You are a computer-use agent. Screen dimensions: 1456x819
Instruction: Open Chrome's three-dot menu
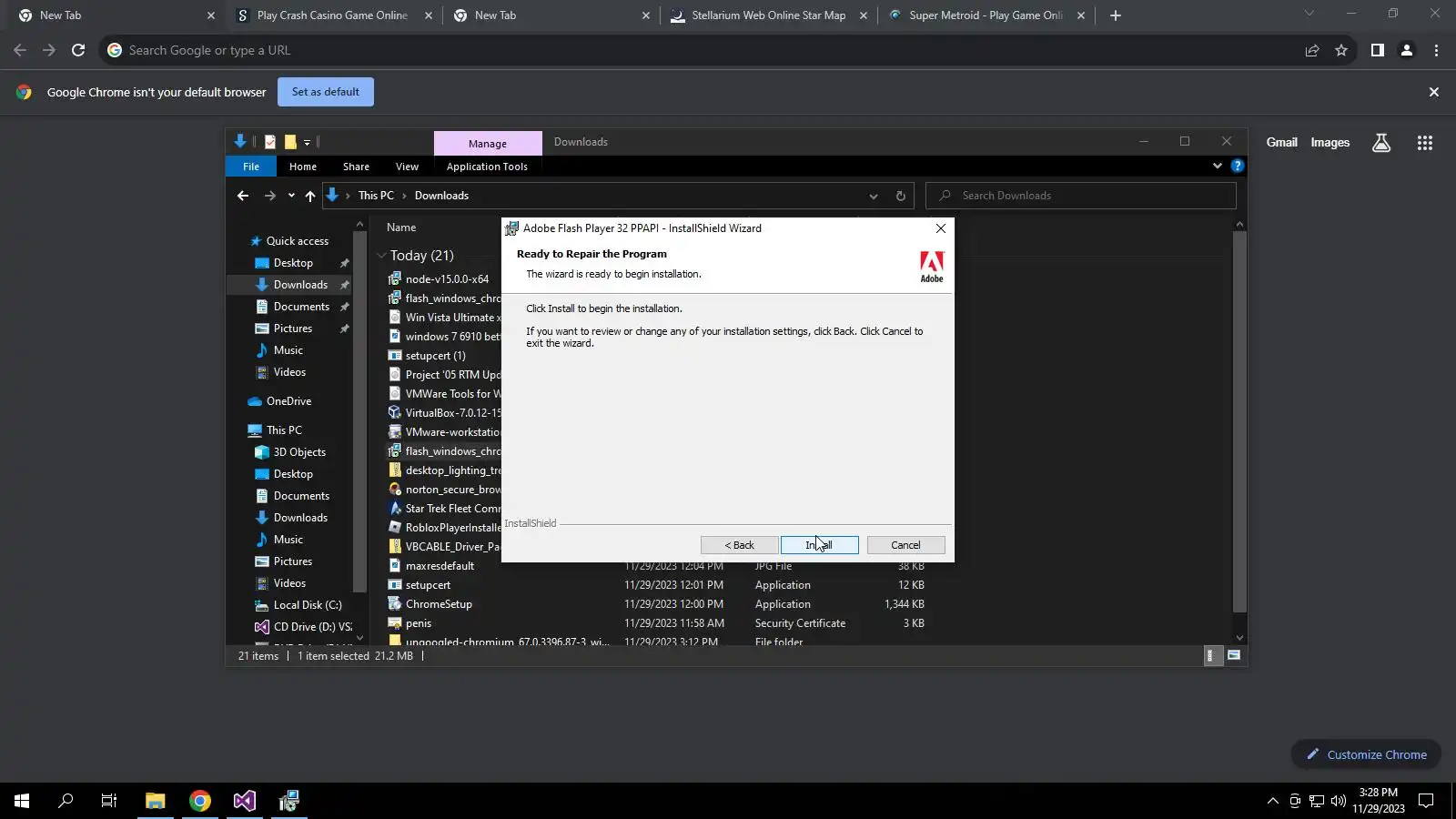(x=1436, y=50)
